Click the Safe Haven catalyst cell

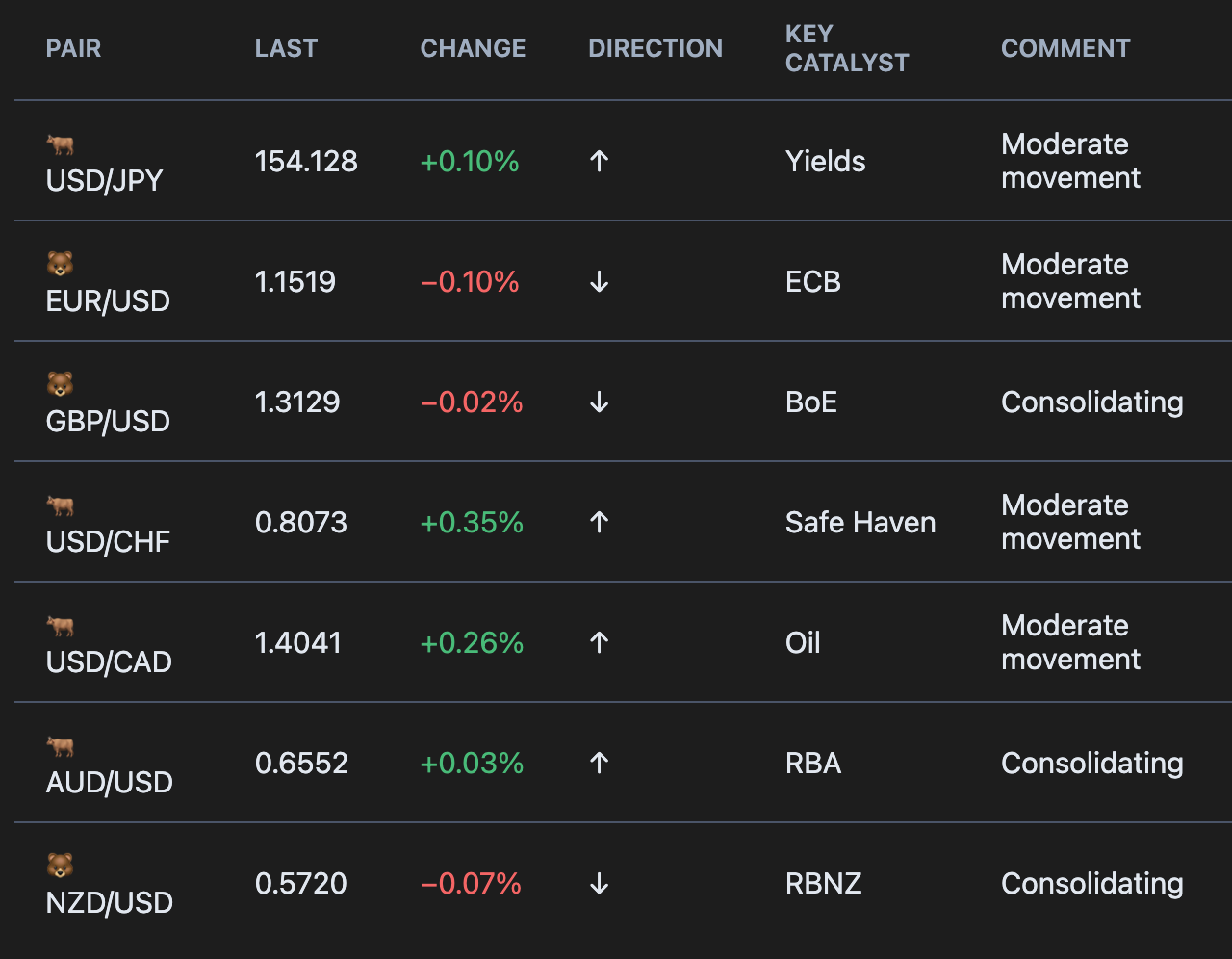[860, 522]
